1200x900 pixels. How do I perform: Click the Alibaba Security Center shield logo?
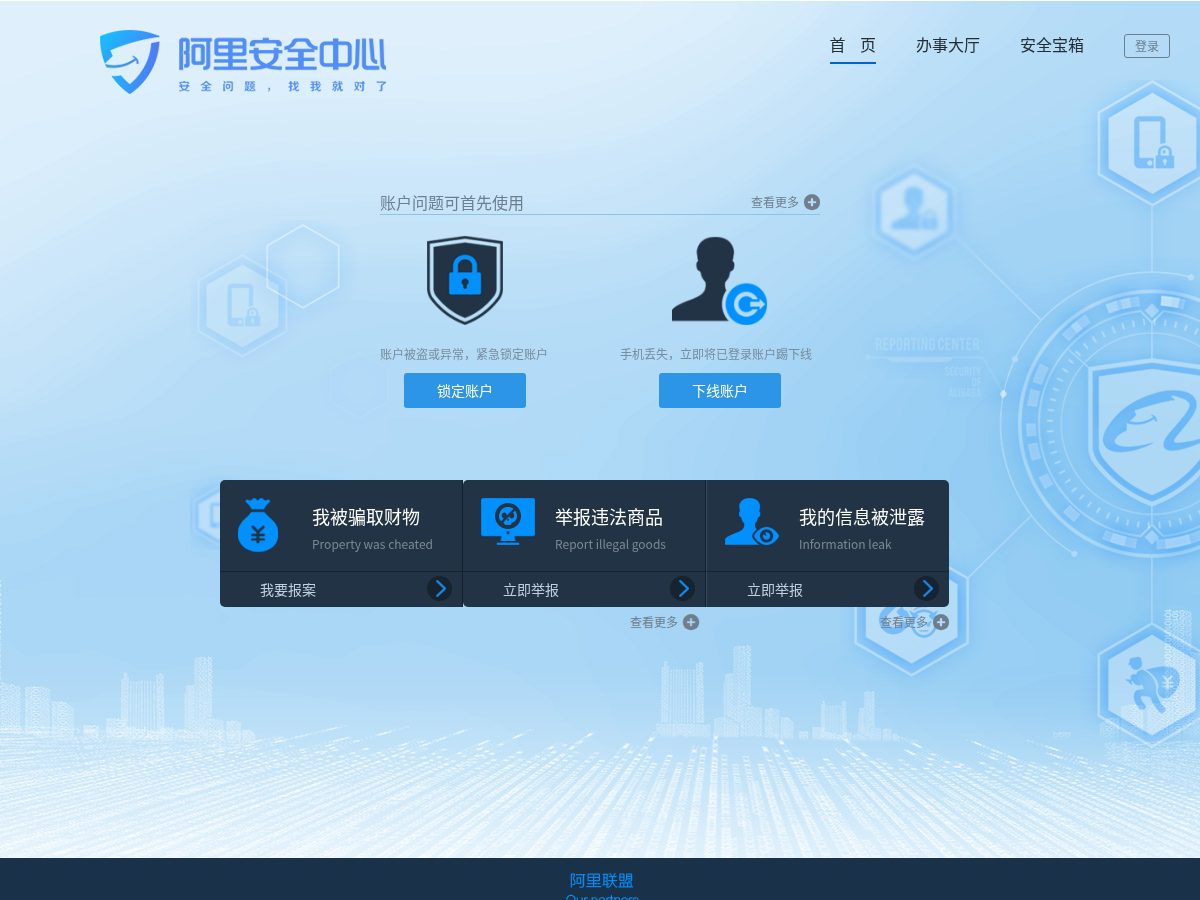tap(130, 62)
